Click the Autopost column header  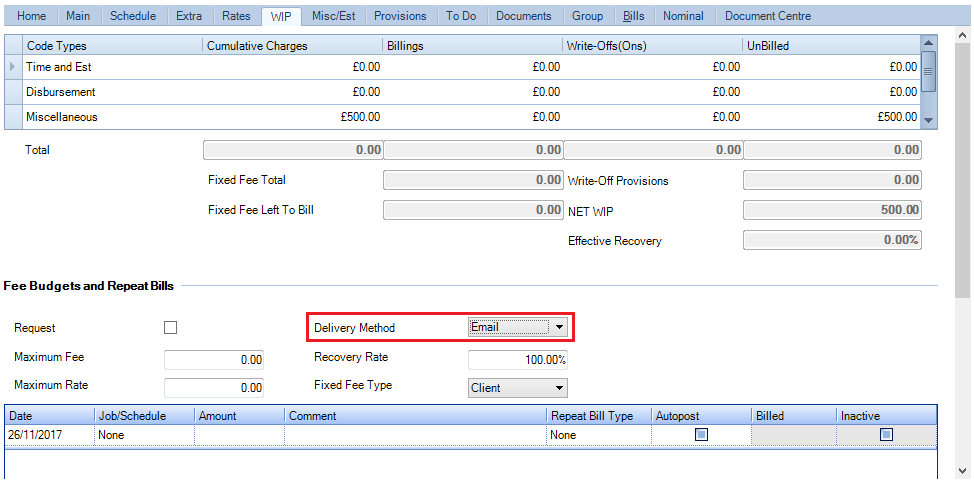tap(701, 416)
